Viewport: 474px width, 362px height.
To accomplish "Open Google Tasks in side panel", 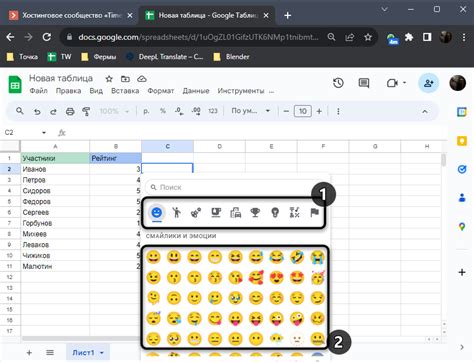I will click(462, 170).
